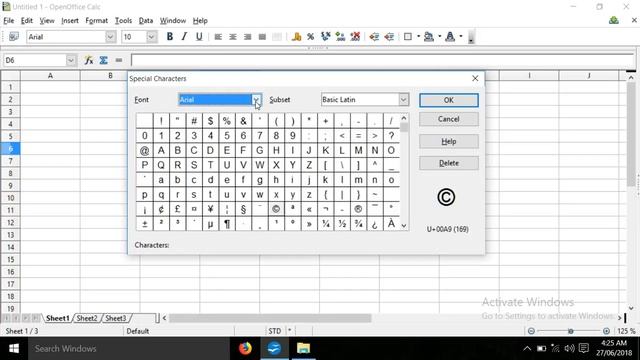The width and height of the screenshot is (640, 360).
Task: Click the Borders icon
Action: 407,37
